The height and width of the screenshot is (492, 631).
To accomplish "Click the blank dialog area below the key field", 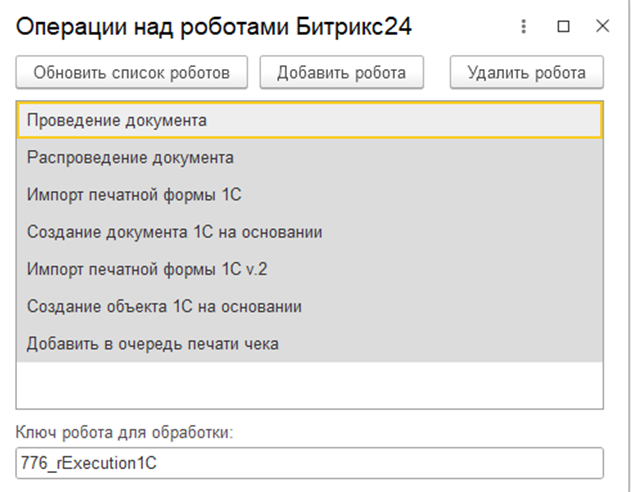I will tap(310, 485).
